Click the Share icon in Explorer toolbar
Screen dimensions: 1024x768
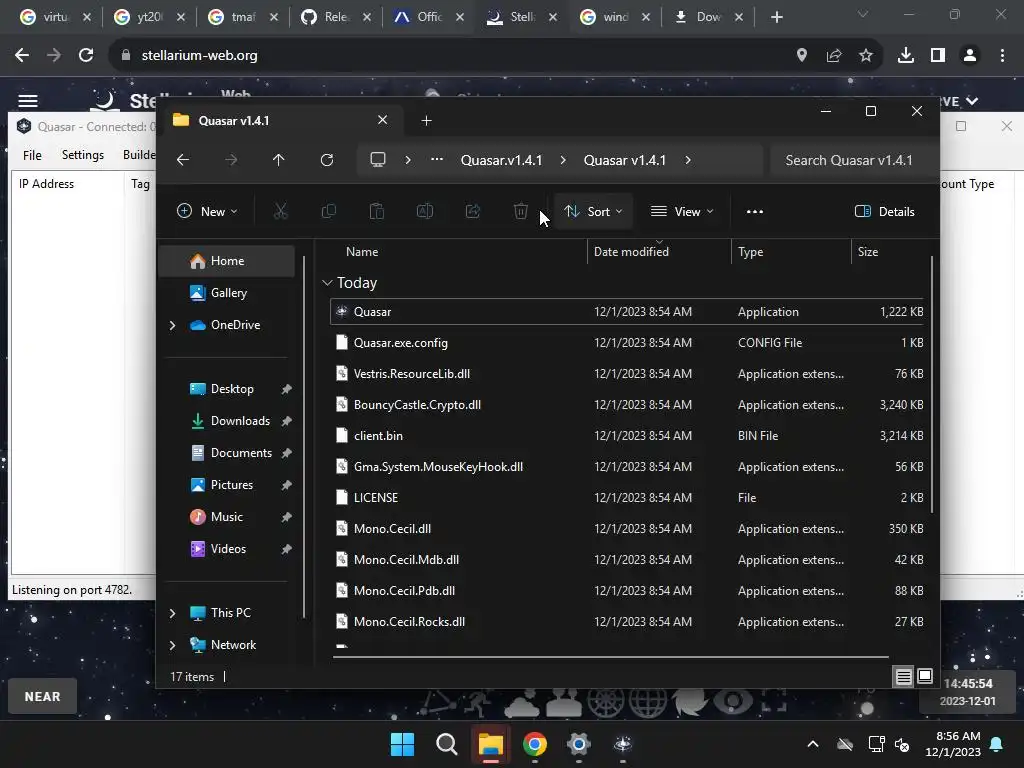(473, 211)
